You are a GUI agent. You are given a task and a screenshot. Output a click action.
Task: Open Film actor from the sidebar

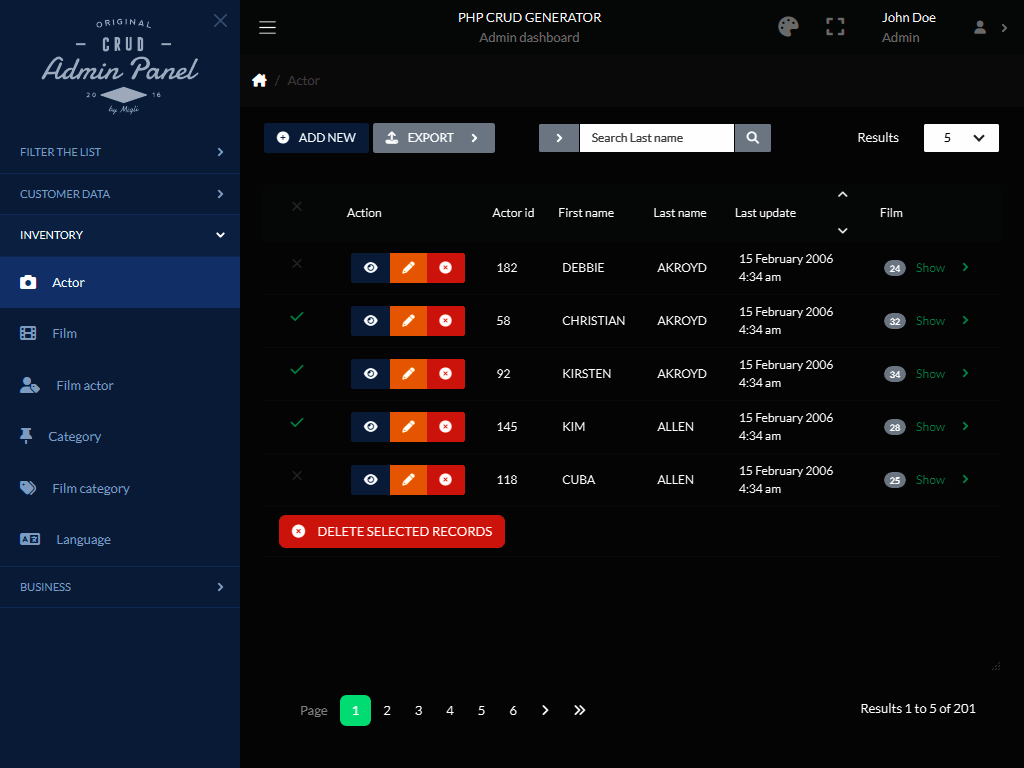85,385
